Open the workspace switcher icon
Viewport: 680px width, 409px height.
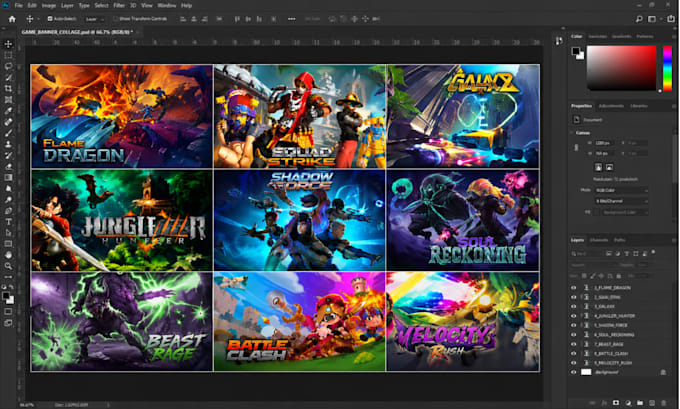tap(652, 19)
